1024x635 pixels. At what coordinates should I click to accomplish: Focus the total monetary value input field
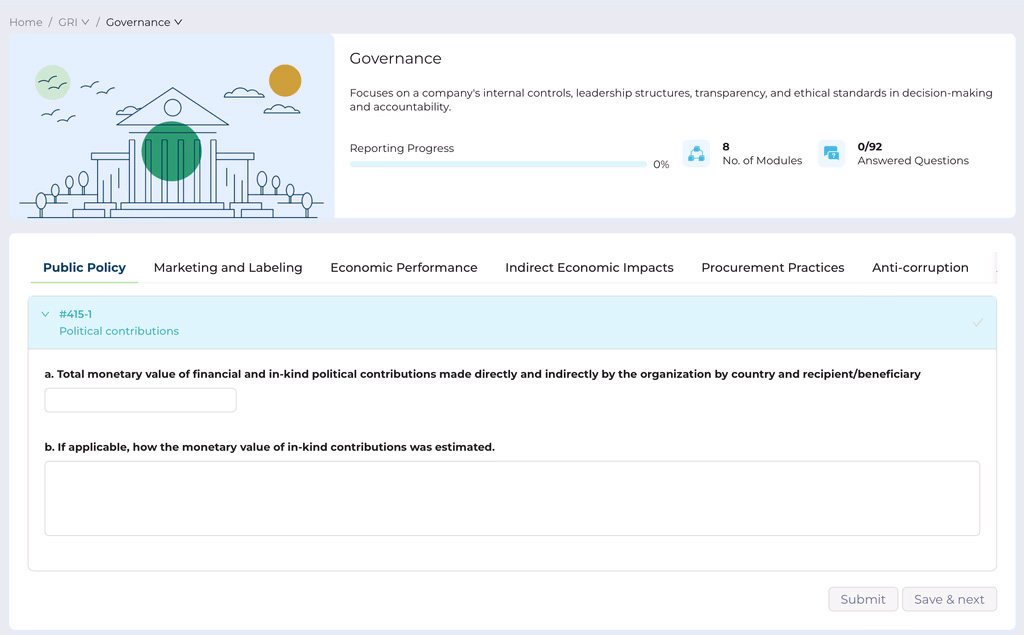tap(141, 400)
